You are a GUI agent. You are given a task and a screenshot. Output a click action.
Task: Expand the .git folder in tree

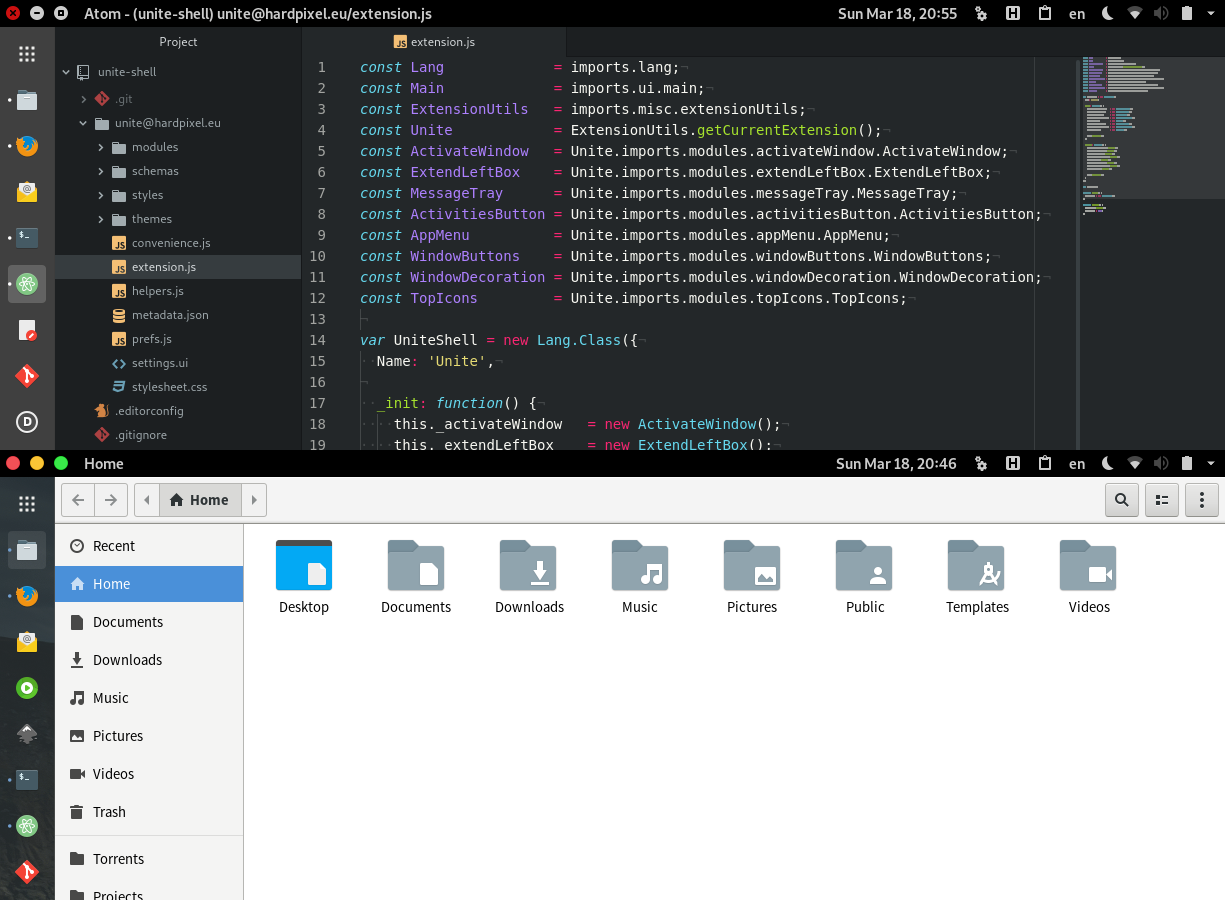tap(84, 99)
